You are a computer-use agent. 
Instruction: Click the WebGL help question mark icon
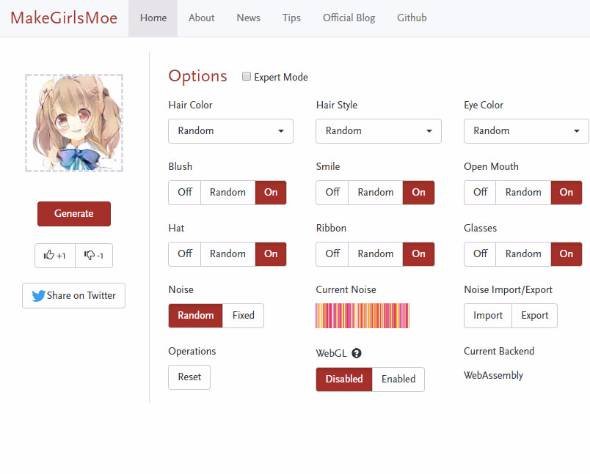pyautogui.click(x=356, y=353)
